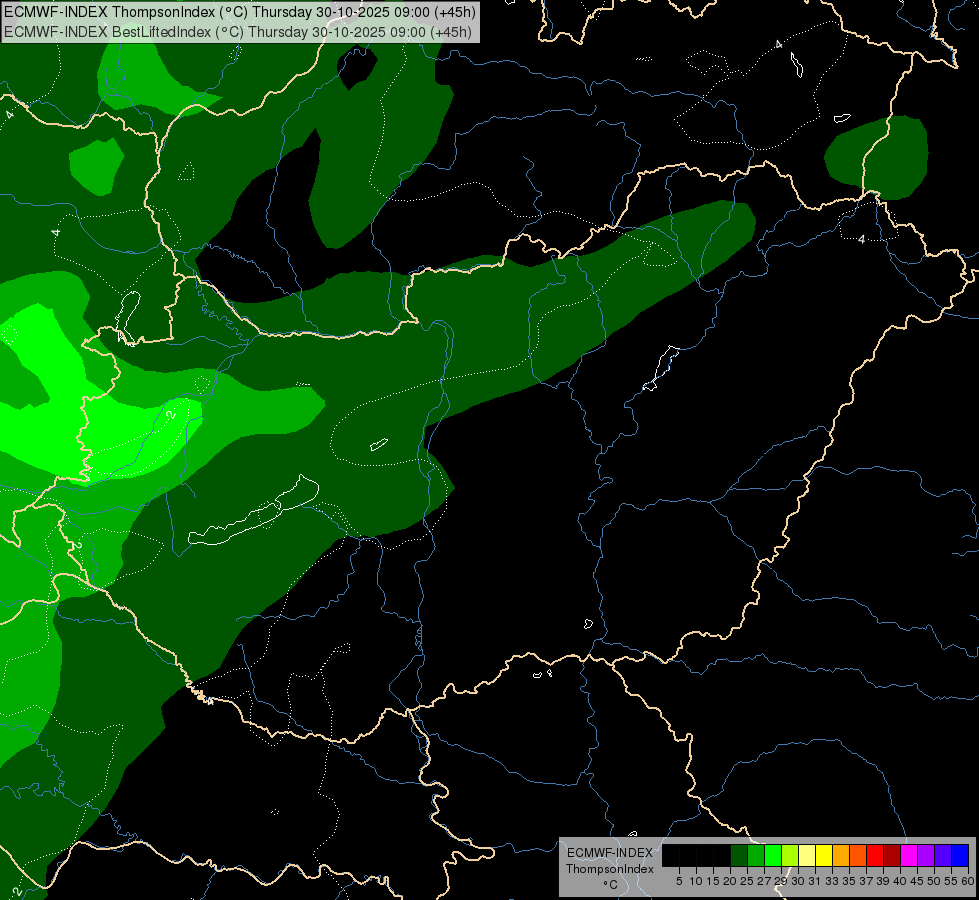Click the legend '°C' unit label
This screenshot has width=979, height=900.
611,884
